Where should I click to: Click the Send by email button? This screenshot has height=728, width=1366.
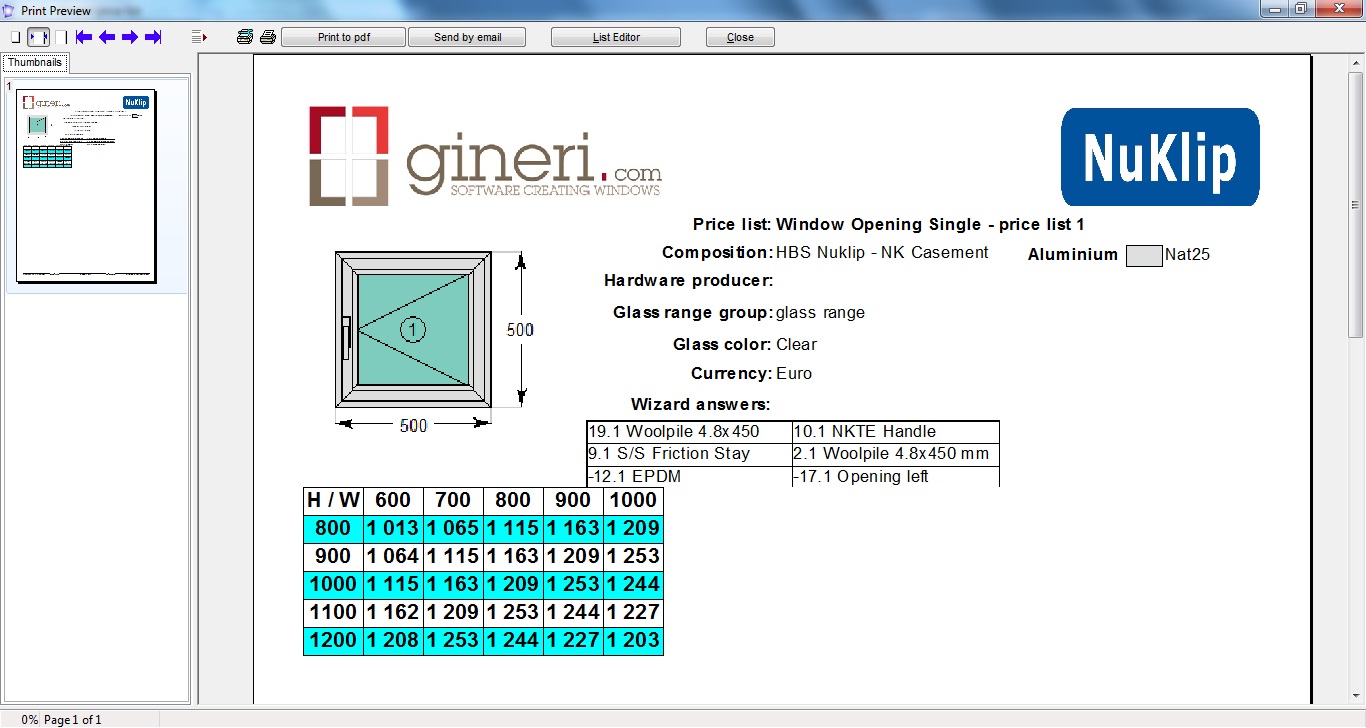coord(468,37)
